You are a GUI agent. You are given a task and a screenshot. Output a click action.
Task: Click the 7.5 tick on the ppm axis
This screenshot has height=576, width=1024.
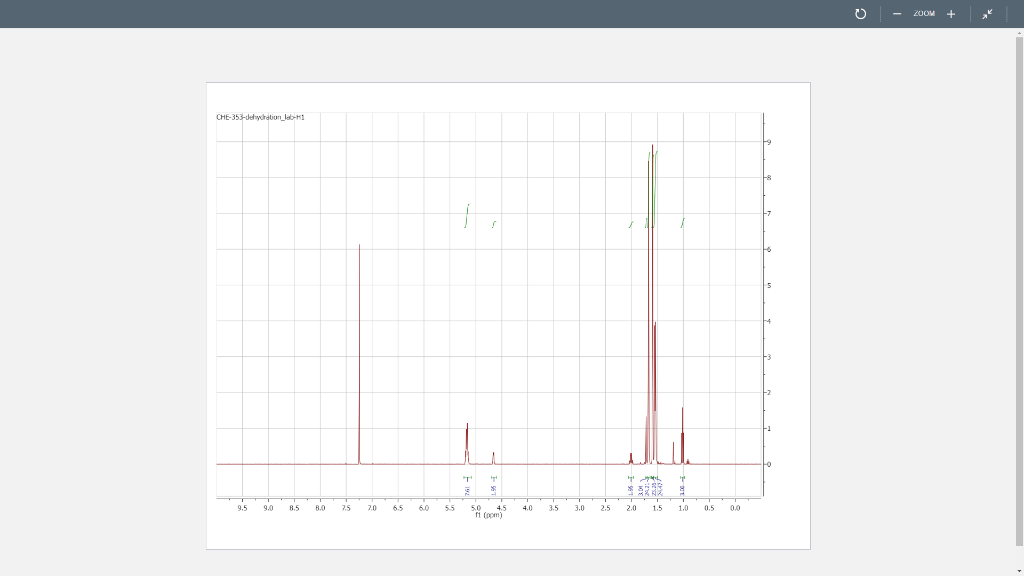pyautogui.click(x=346, y=508)
